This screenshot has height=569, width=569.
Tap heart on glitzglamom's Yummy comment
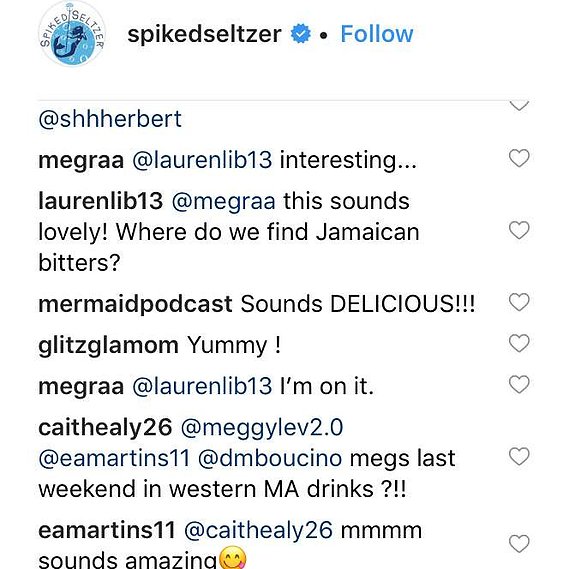pos(519,343)
